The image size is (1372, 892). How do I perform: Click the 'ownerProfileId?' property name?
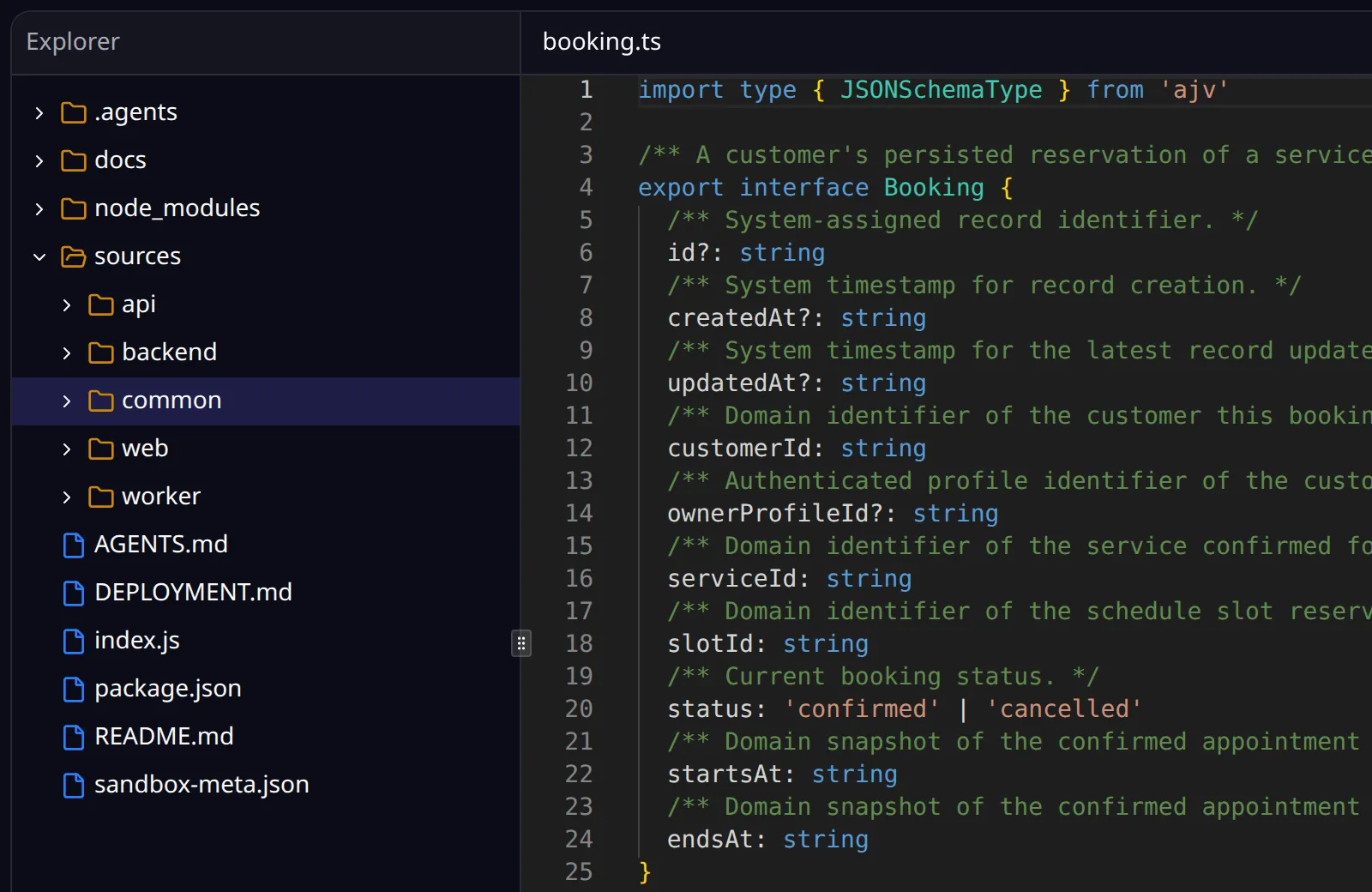775,513
